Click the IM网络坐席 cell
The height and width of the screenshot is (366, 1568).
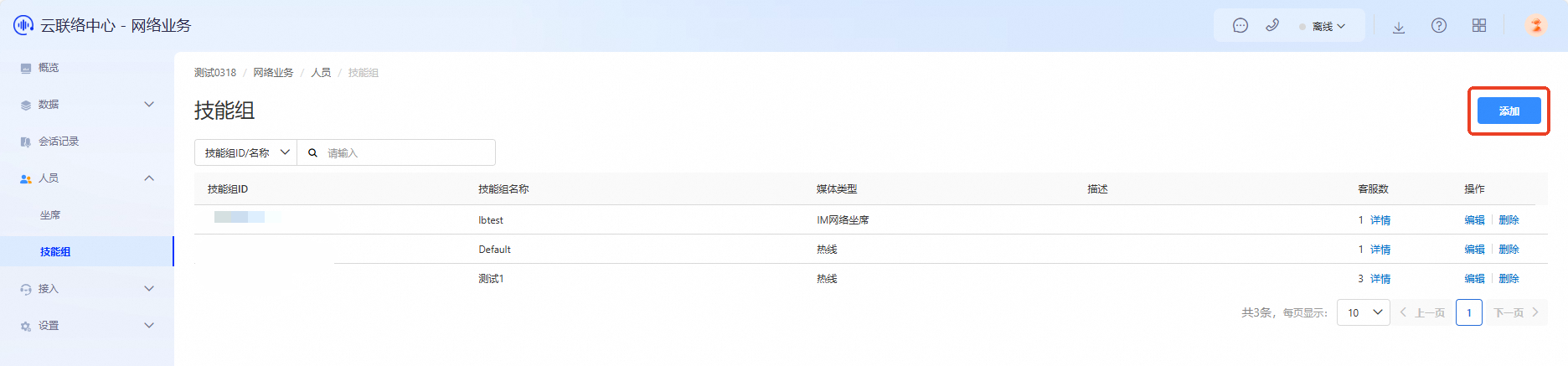[x=843, y=220]
